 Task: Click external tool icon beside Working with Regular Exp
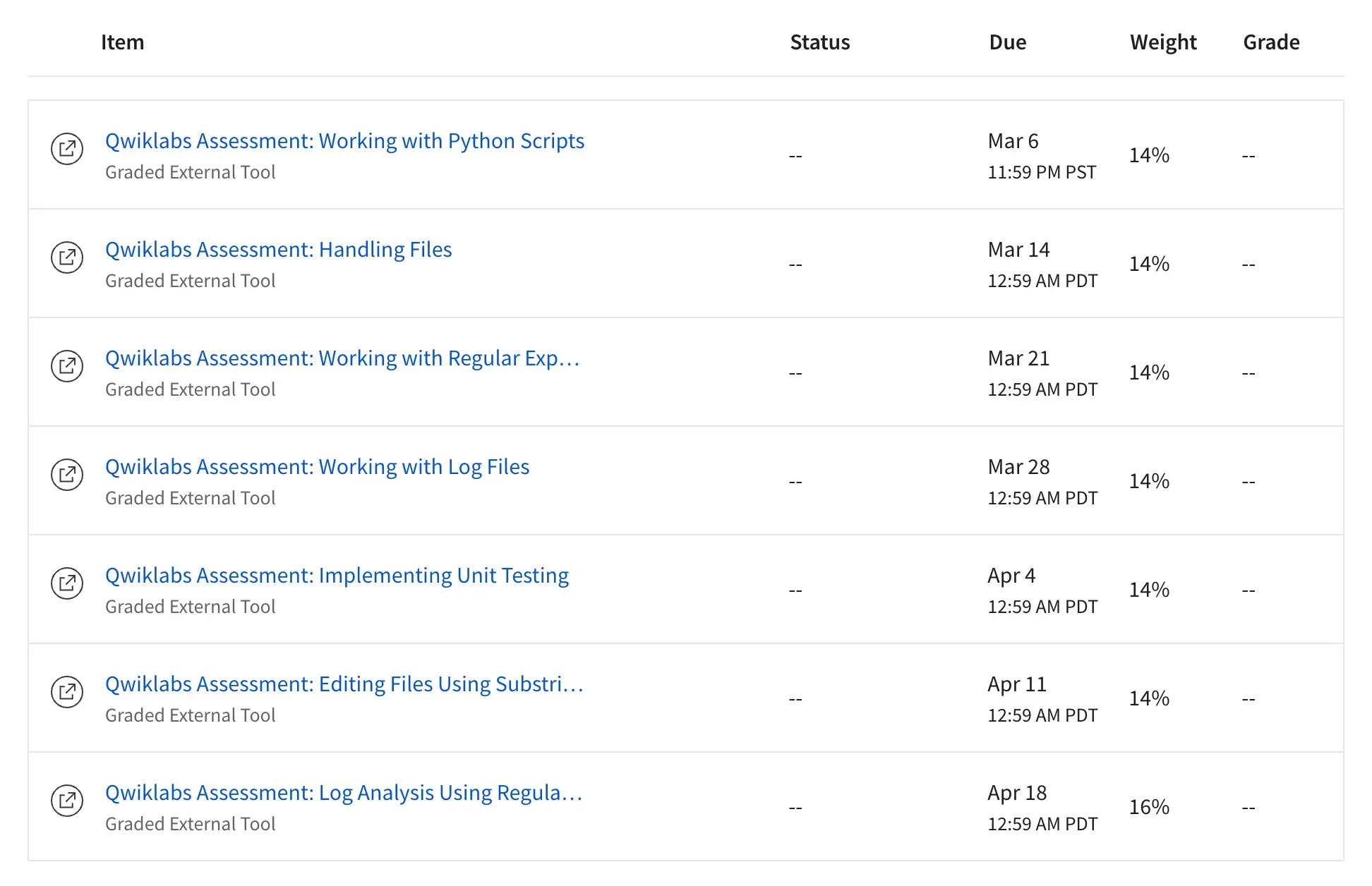[x=67, y=366]
